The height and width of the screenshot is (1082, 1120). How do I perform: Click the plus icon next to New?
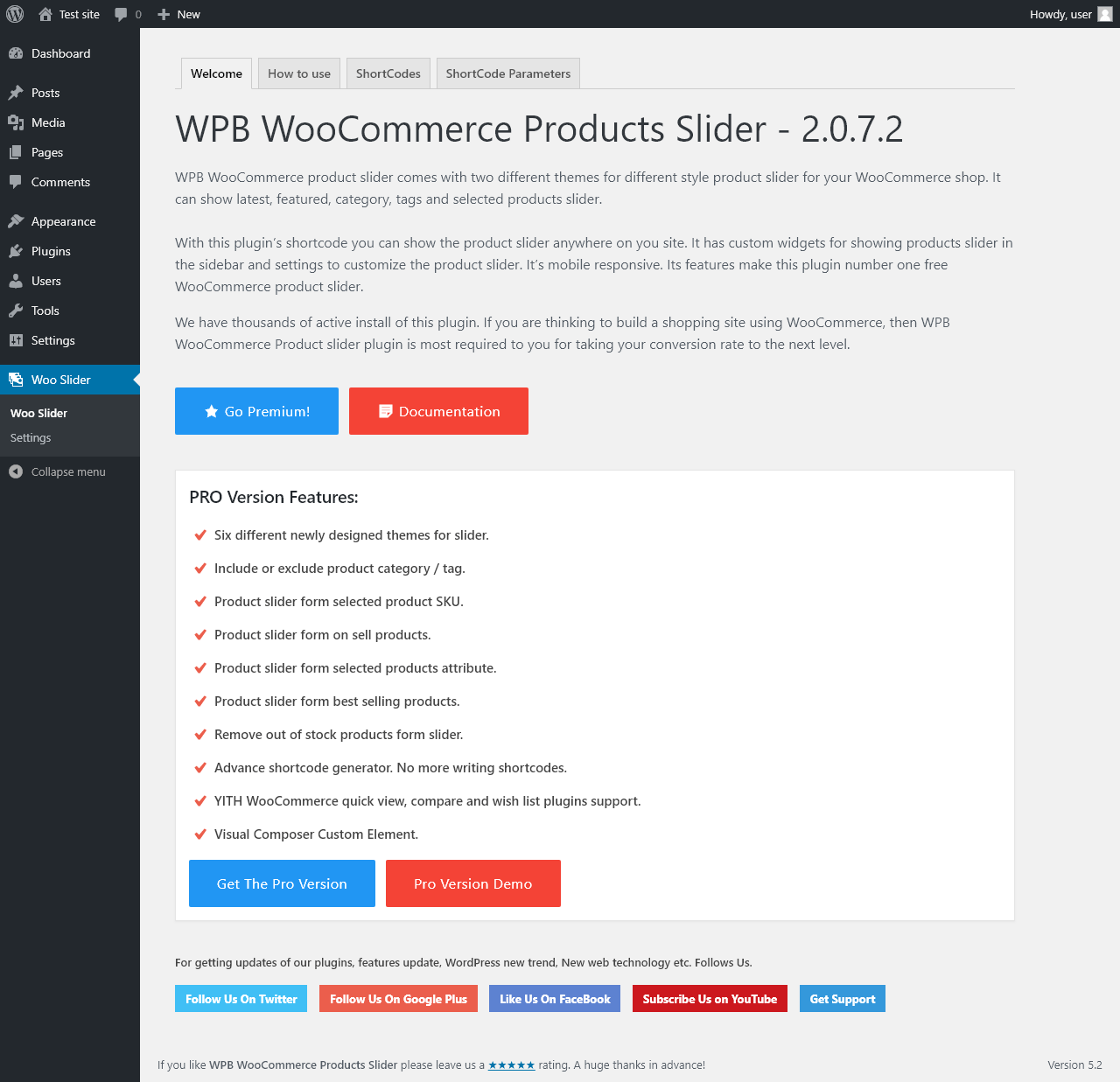[164, 14]
